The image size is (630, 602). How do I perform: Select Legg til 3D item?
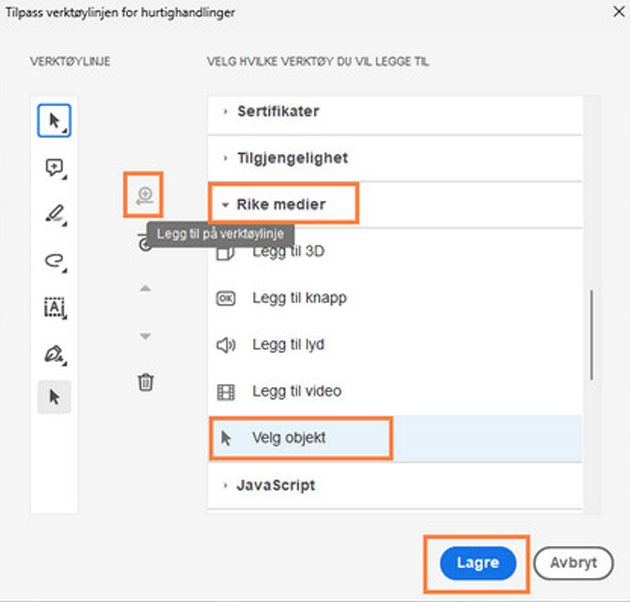tap(288, 252)
